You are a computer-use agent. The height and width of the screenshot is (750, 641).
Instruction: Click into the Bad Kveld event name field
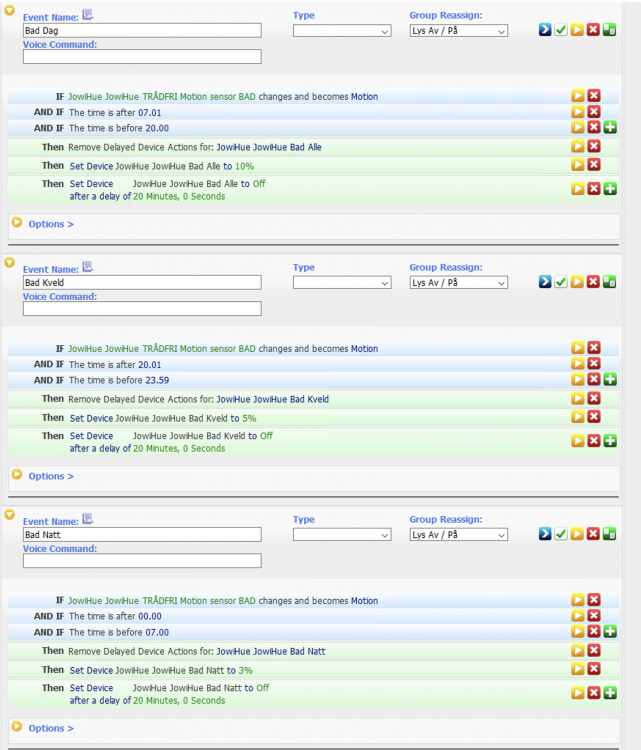pos(141,283)
